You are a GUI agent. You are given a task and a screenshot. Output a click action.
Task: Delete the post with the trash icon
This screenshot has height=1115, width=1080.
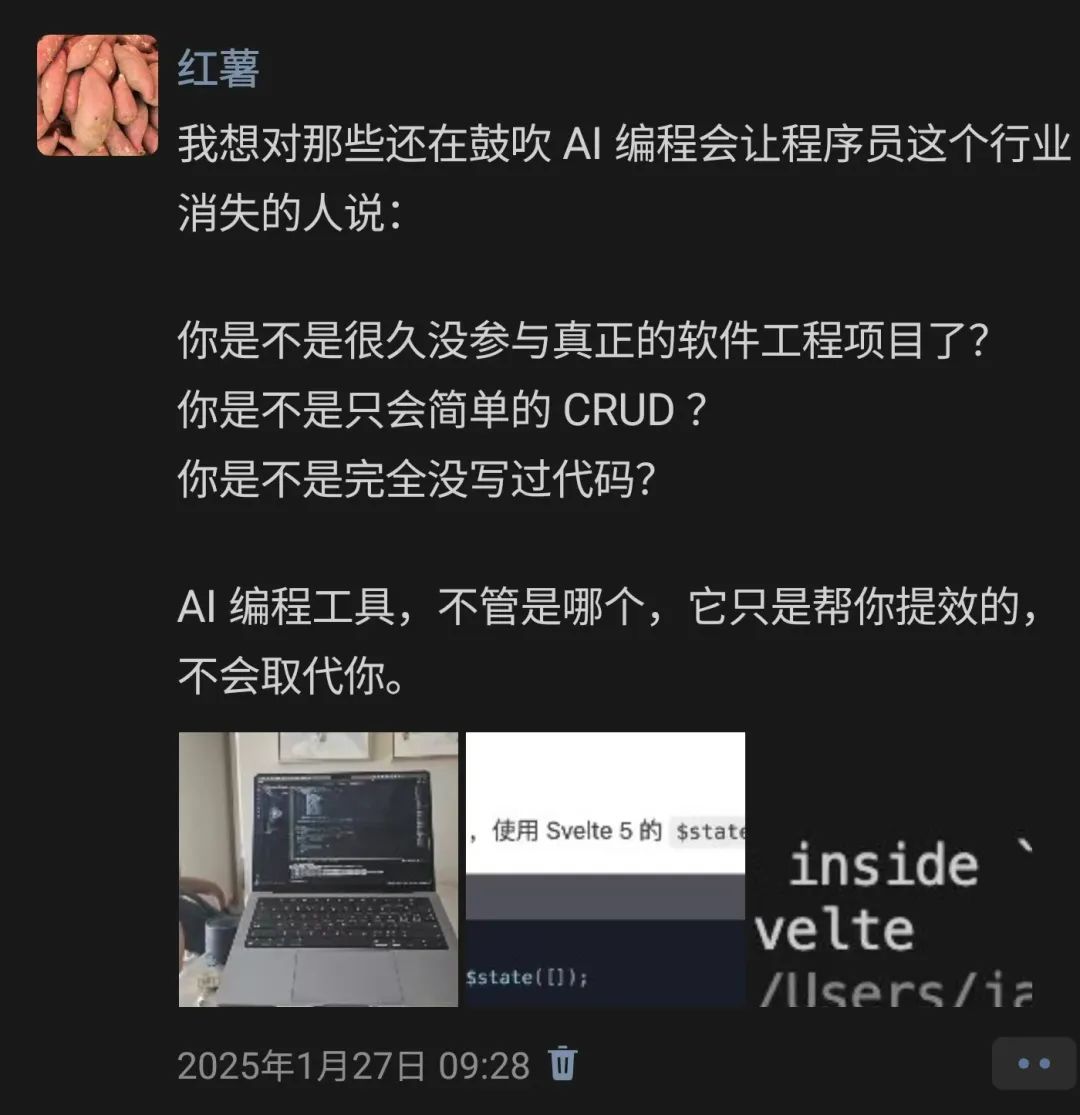[x=562, y=1064]
